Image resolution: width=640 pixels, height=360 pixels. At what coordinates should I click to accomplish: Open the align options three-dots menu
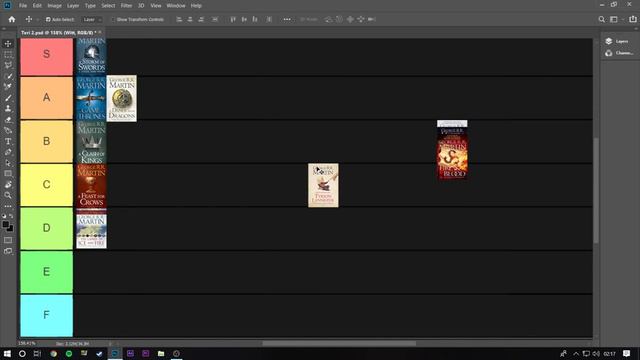[287, 19]
